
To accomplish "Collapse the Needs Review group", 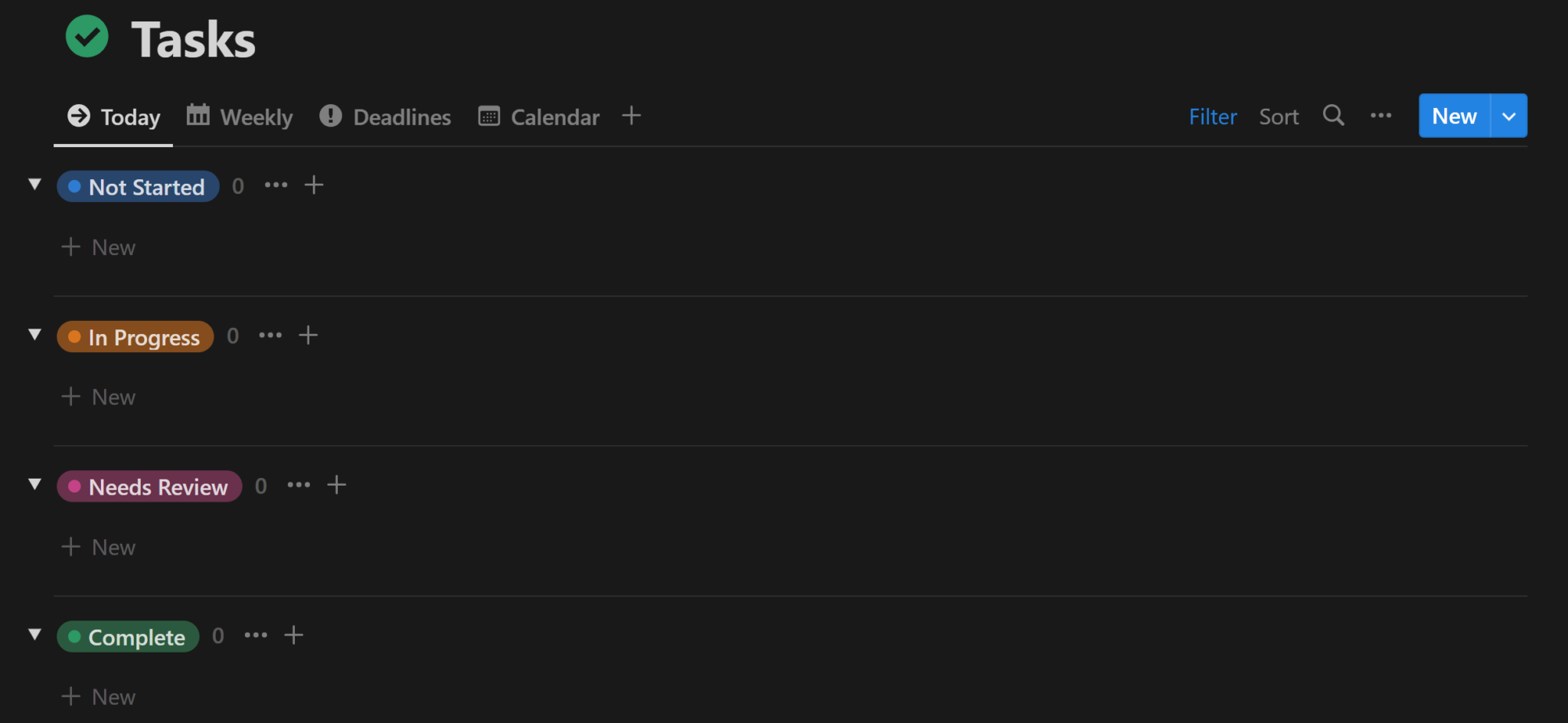I will tap(34, 485).
